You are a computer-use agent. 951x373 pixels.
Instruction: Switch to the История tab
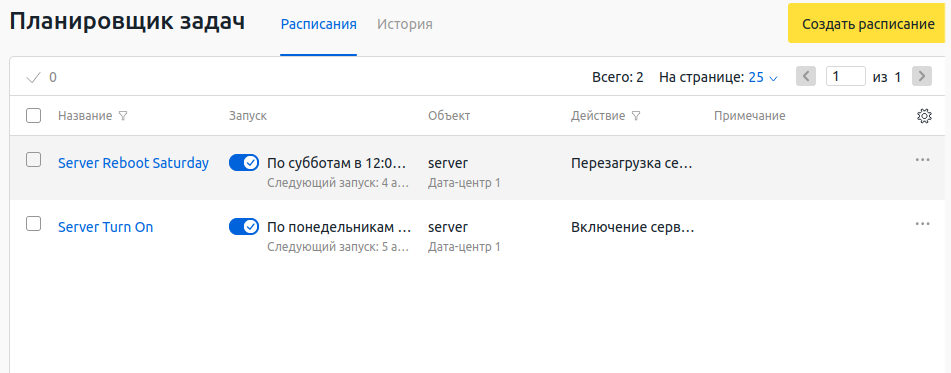pyautogui.click(x=405, y=24)
